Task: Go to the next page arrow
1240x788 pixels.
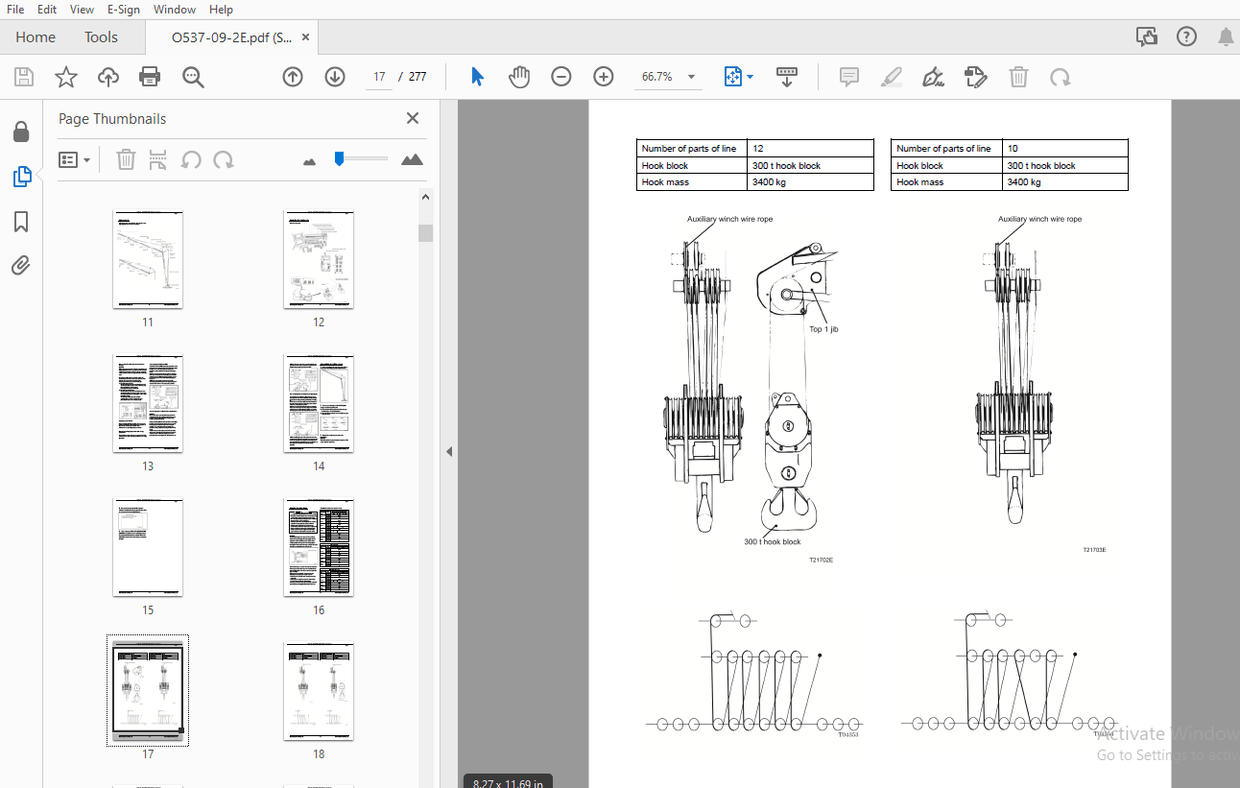Action: pos(335,77)
